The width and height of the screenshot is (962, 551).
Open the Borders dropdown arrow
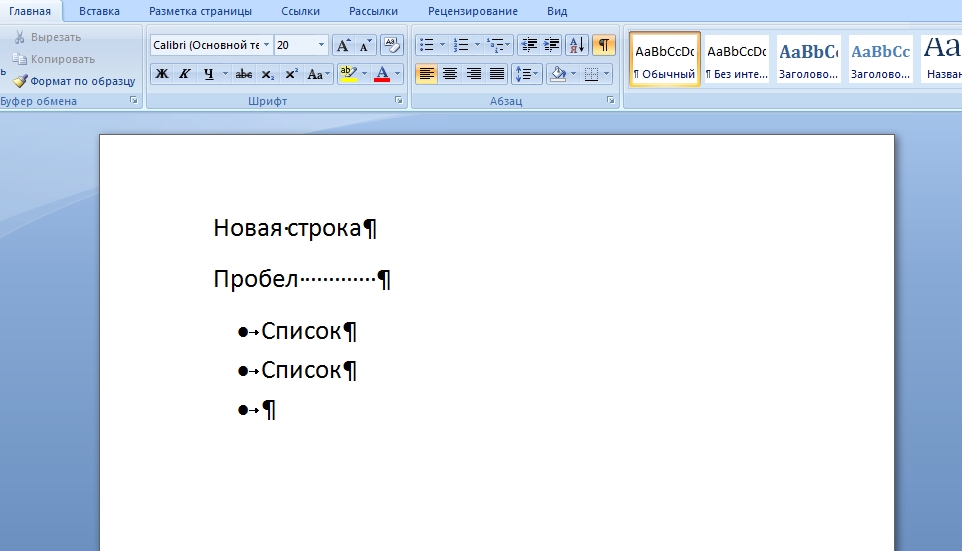pos(607,74)
